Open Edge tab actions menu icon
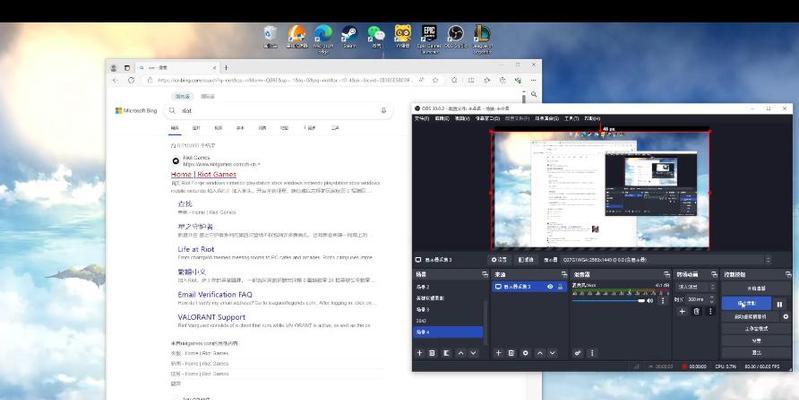Image resolution: width=799 pixels, height=400 pixels. 127,68
